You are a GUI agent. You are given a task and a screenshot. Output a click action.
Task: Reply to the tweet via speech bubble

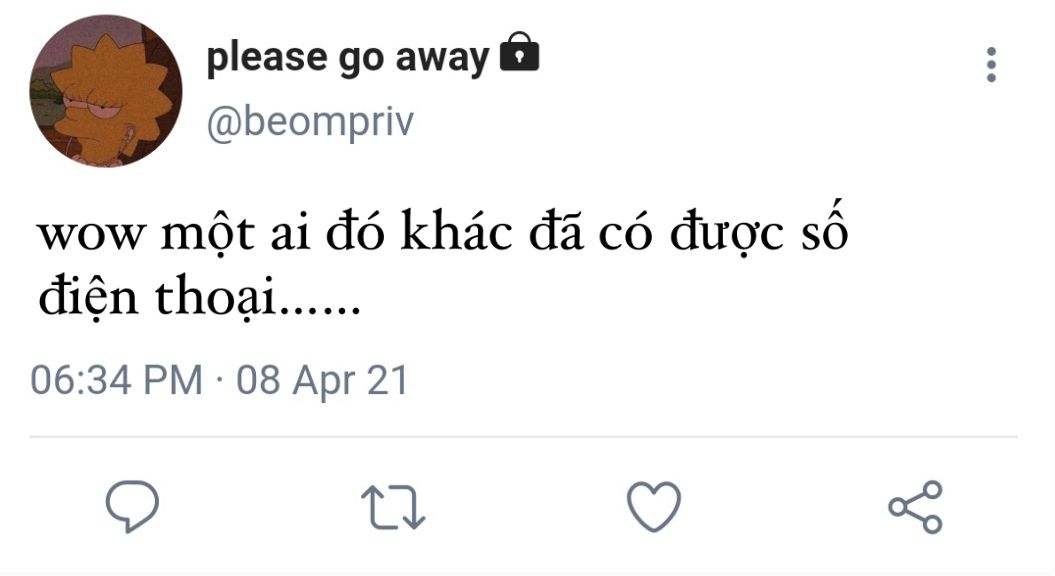pos(133,506)
